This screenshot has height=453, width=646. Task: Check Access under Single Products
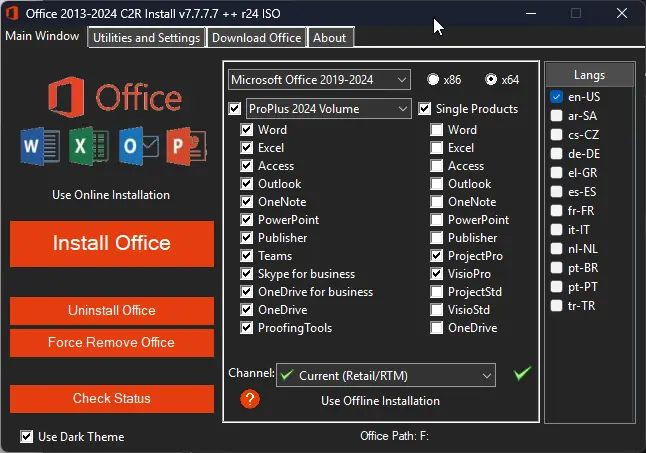tap(436, 166)
